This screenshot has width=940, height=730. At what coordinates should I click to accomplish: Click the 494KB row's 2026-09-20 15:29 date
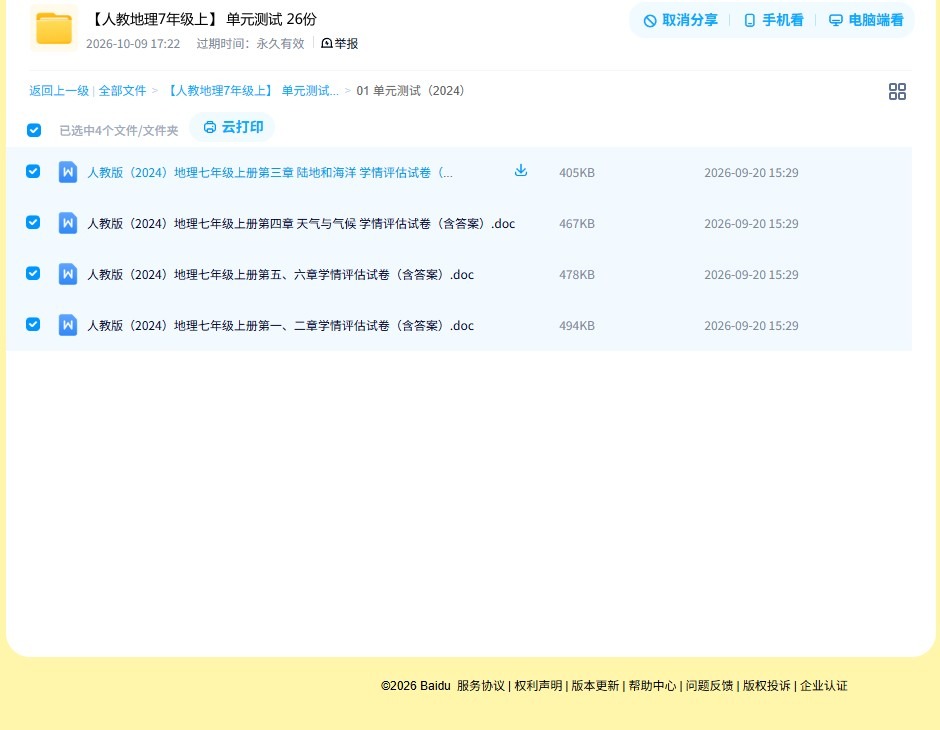(751, 325)
